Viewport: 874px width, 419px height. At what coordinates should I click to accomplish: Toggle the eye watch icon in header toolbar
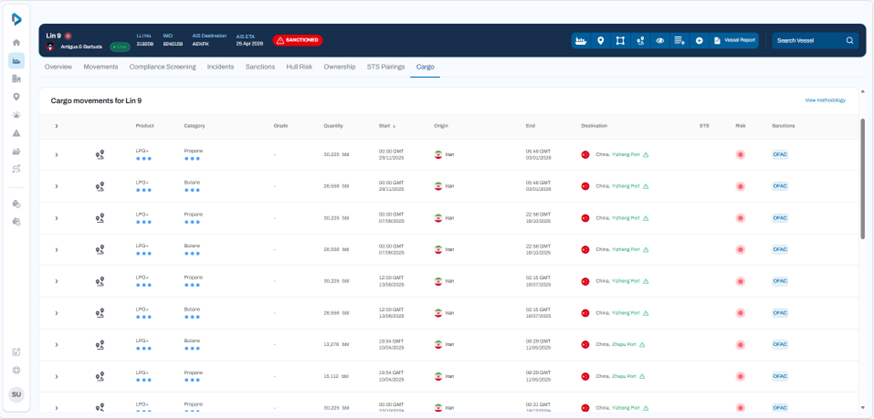pyautogui.click(x=660, y=41)
